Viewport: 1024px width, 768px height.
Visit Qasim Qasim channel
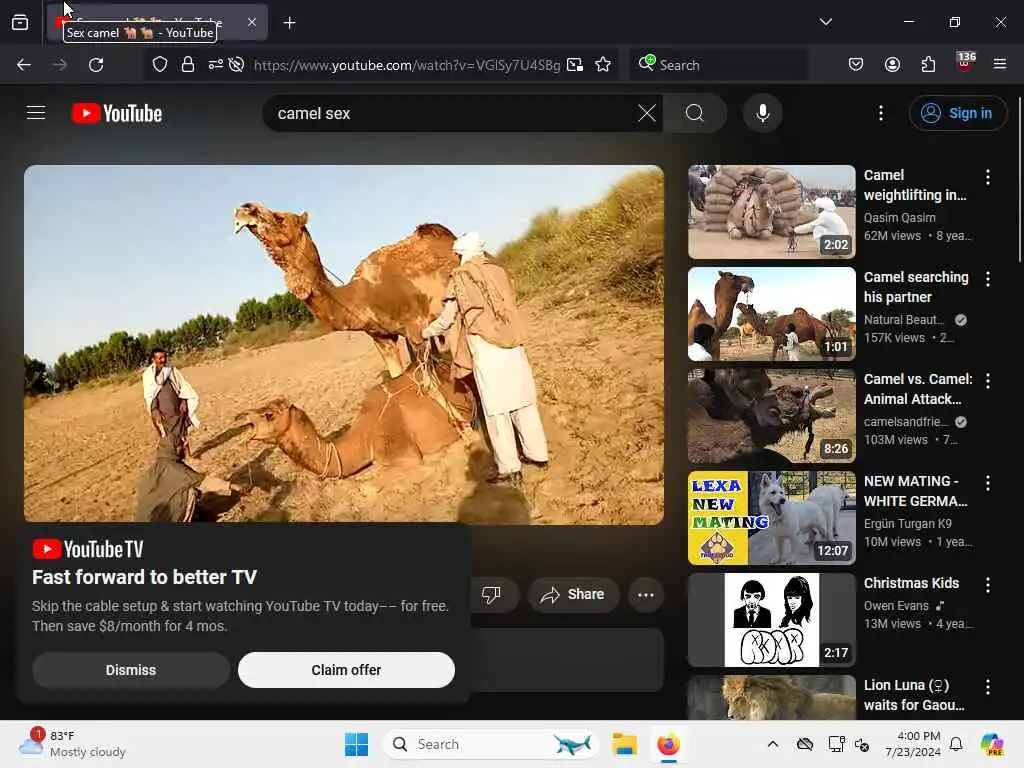pos(899,217)
